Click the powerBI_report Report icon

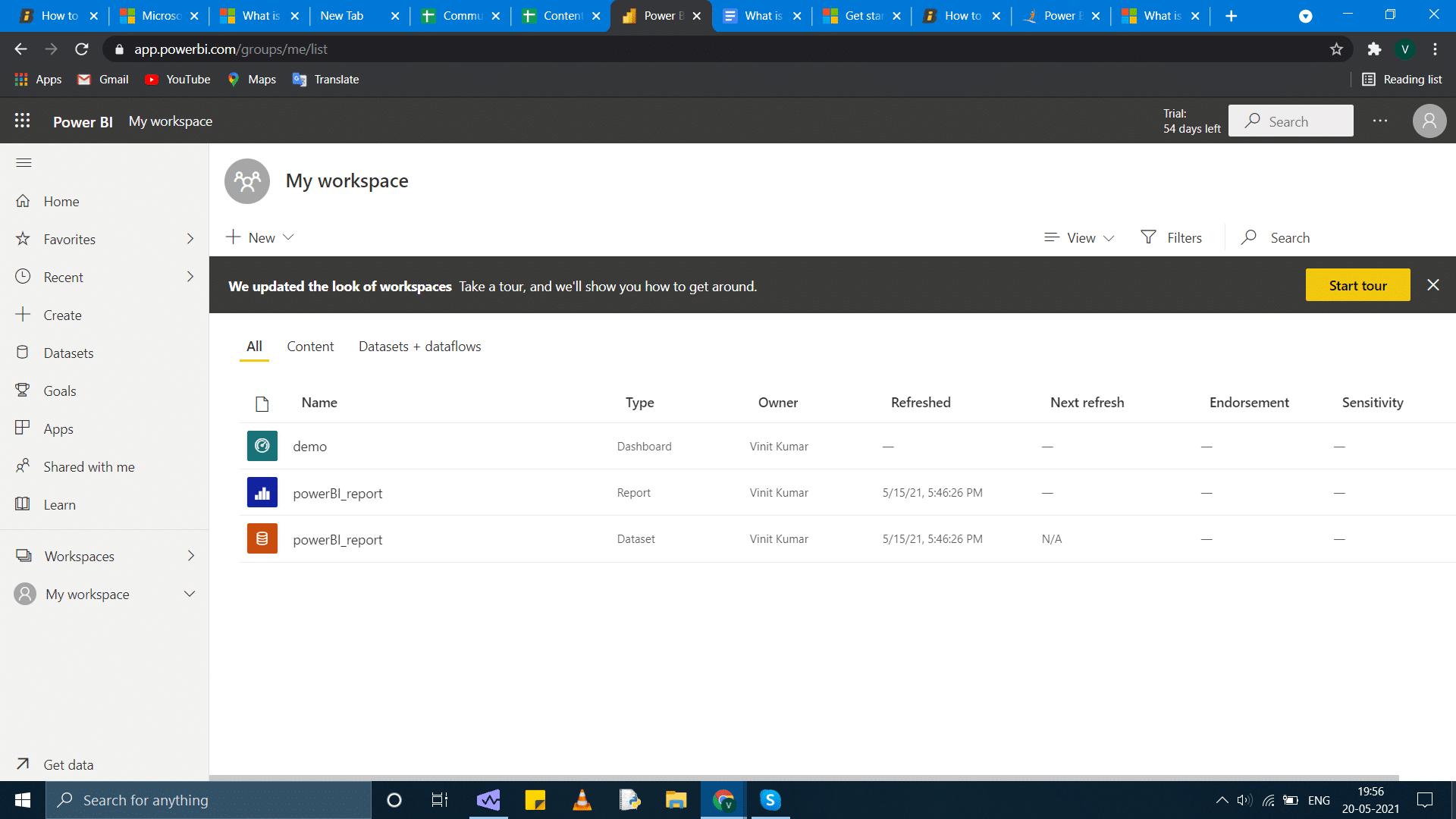click(262, 492)
